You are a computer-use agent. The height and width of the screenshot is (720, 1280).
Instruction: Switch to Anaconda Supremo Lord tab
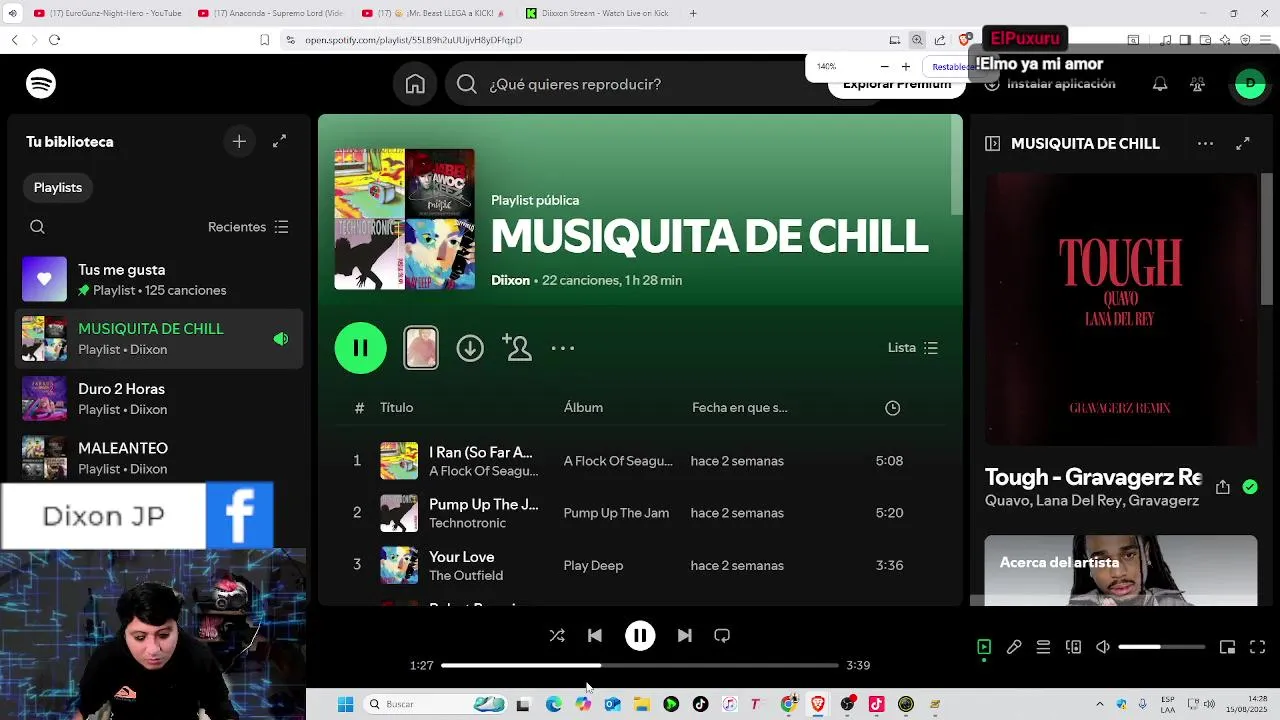click(x=270, y=13)
